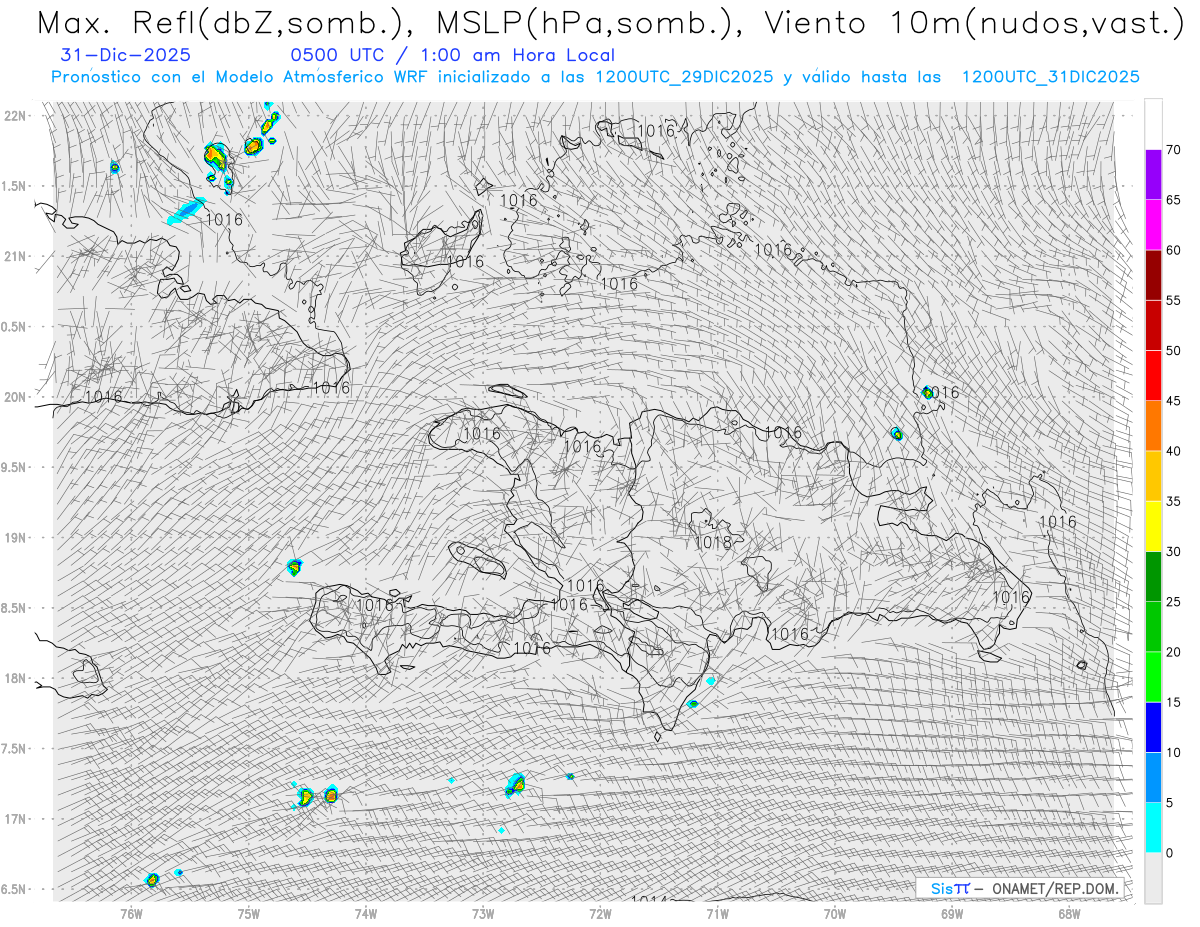Viewport: 1200px width, 927px height.
Task: Click the longitude label '75W'
Action: point(249,913)
